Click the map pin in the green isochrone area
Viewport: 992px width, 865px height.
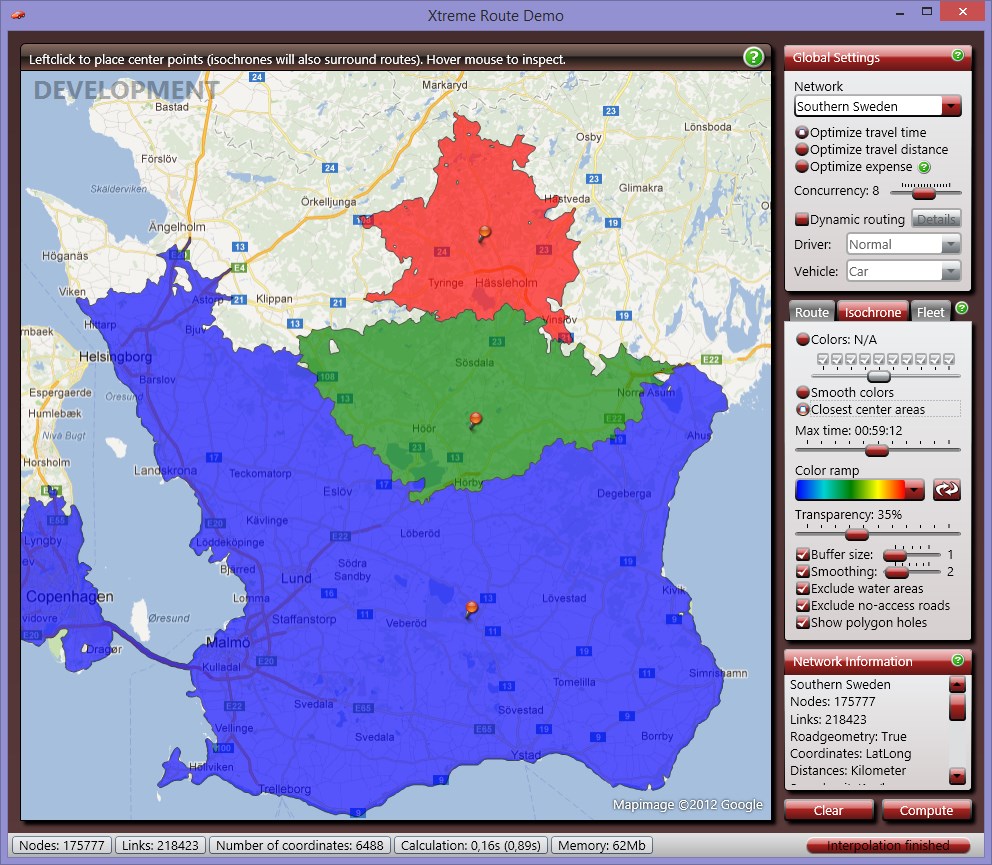[x=475, y=419]
